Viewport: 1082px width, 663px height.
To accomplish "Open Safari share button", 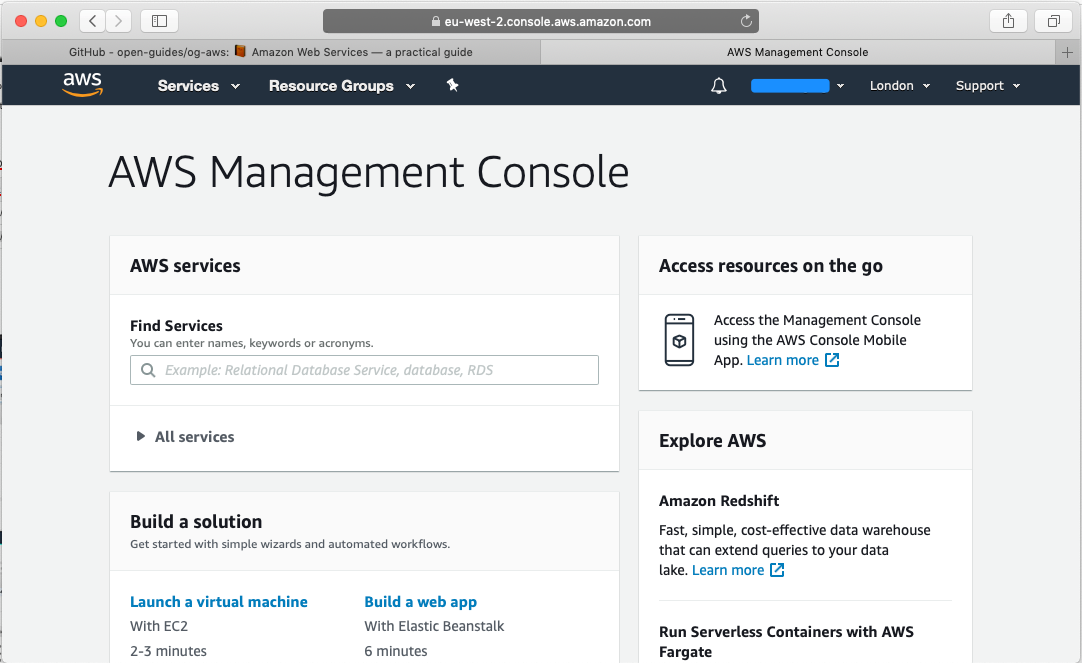I will pos(1008,21).
